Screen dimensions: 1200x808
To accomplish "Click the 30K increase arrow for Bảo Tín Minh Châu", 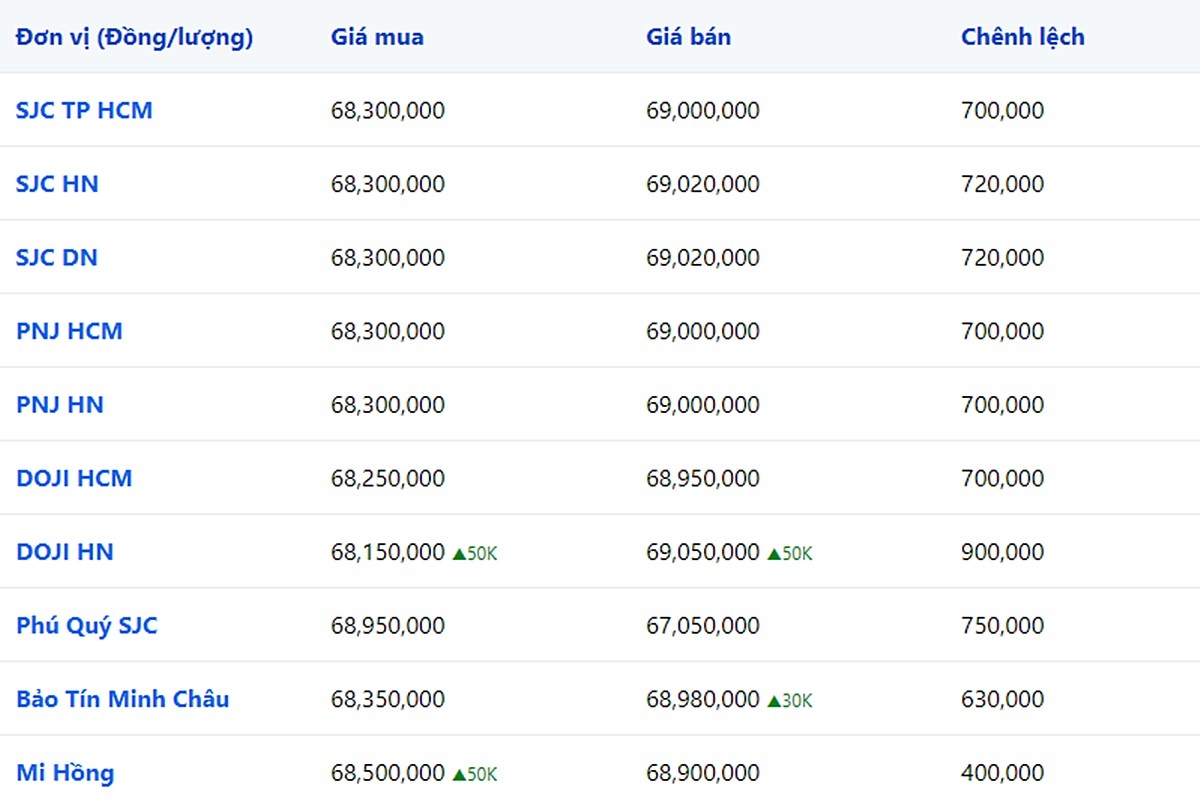I will coord(774,701).
